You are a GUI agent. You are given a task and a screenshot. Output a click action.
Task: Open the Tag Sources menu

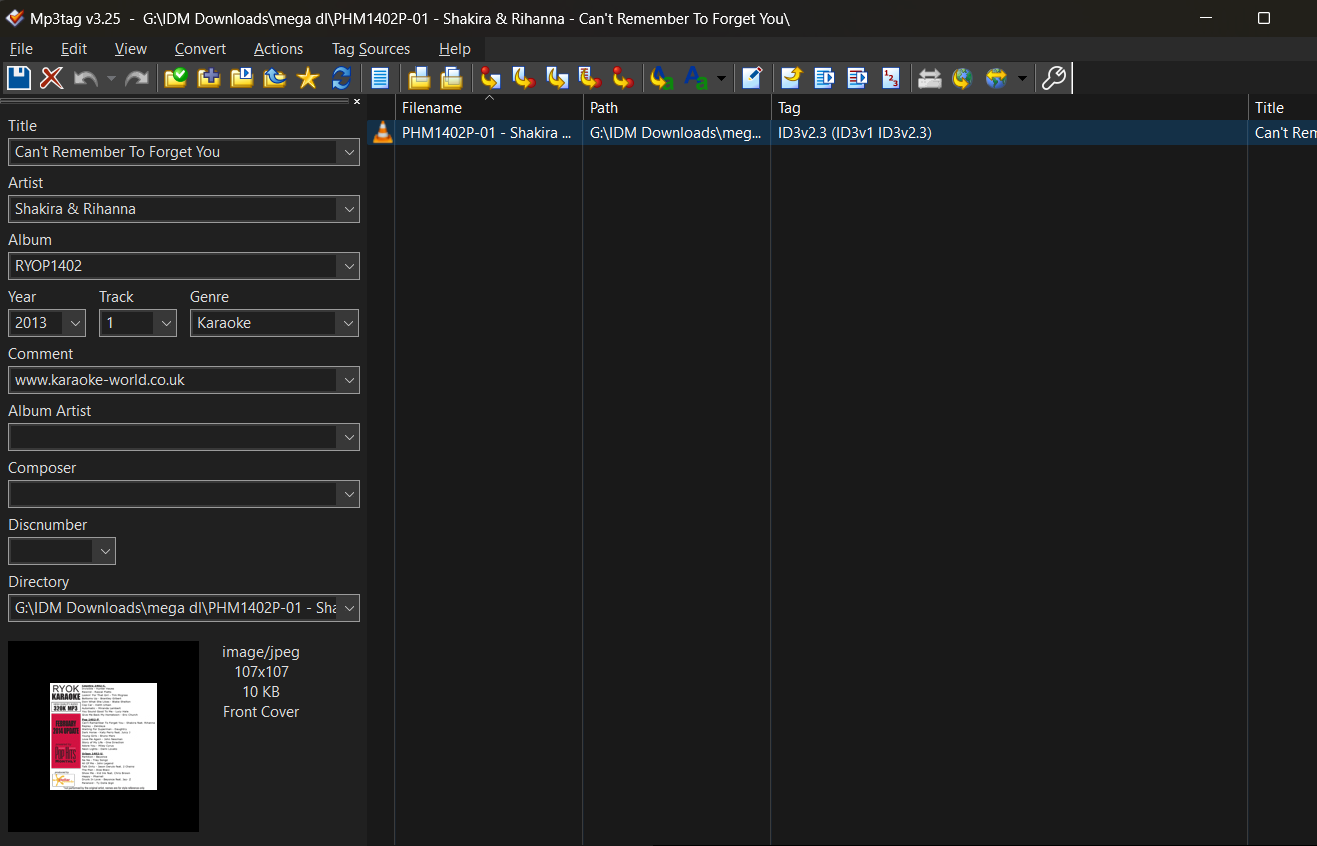[x=370, y=49]
